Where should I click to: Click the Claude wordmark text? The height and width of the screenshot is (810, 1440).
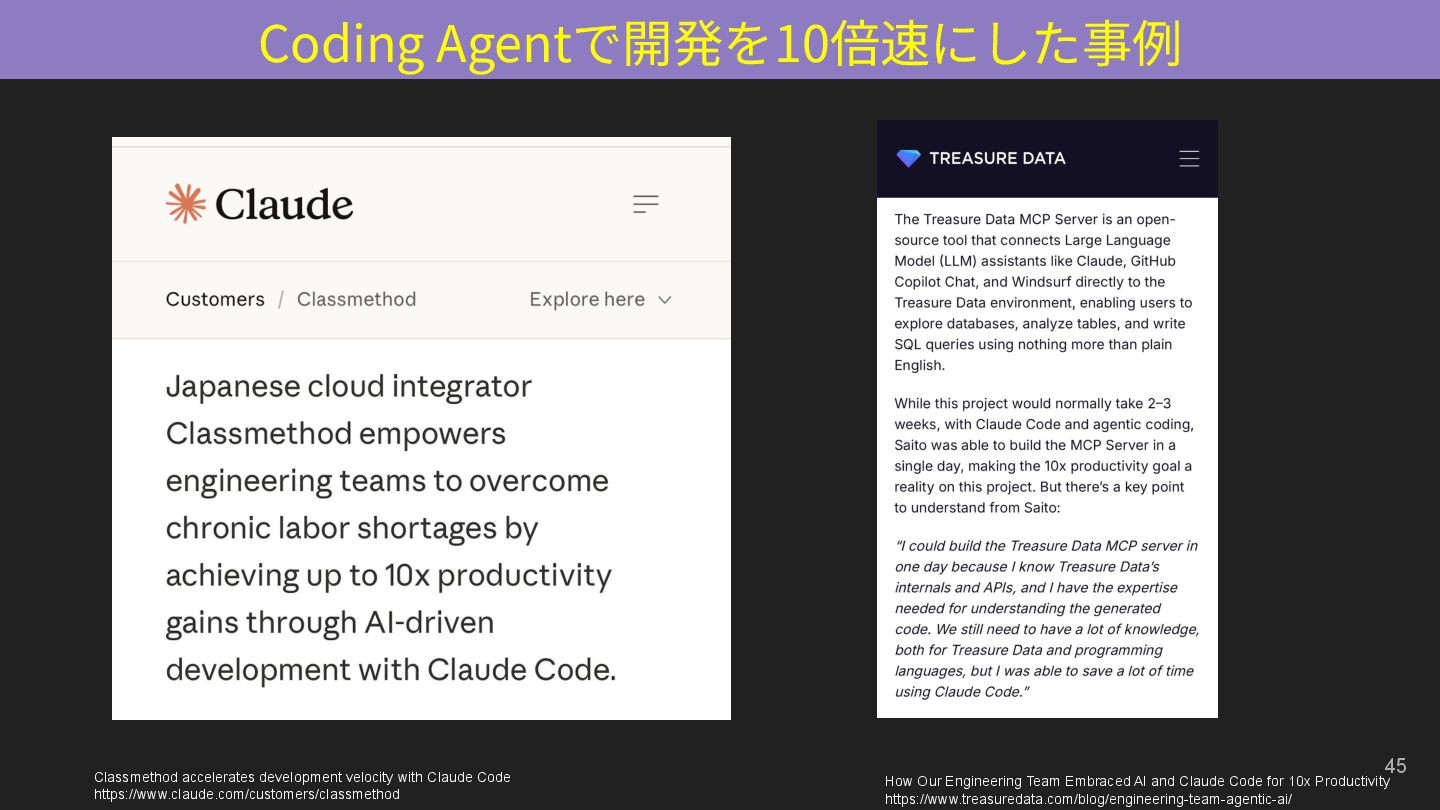284,204
